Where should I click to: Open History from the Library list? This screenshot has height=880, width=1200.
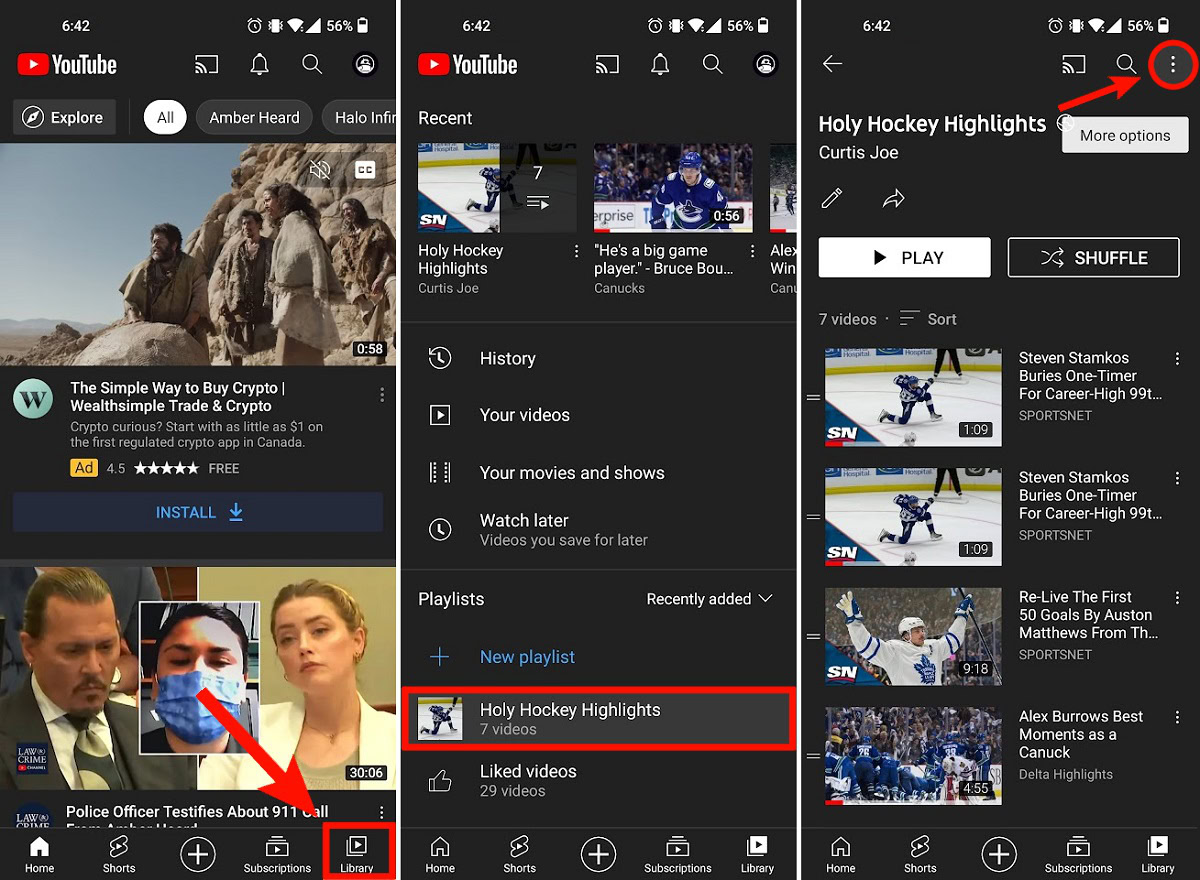pos(507,358)
